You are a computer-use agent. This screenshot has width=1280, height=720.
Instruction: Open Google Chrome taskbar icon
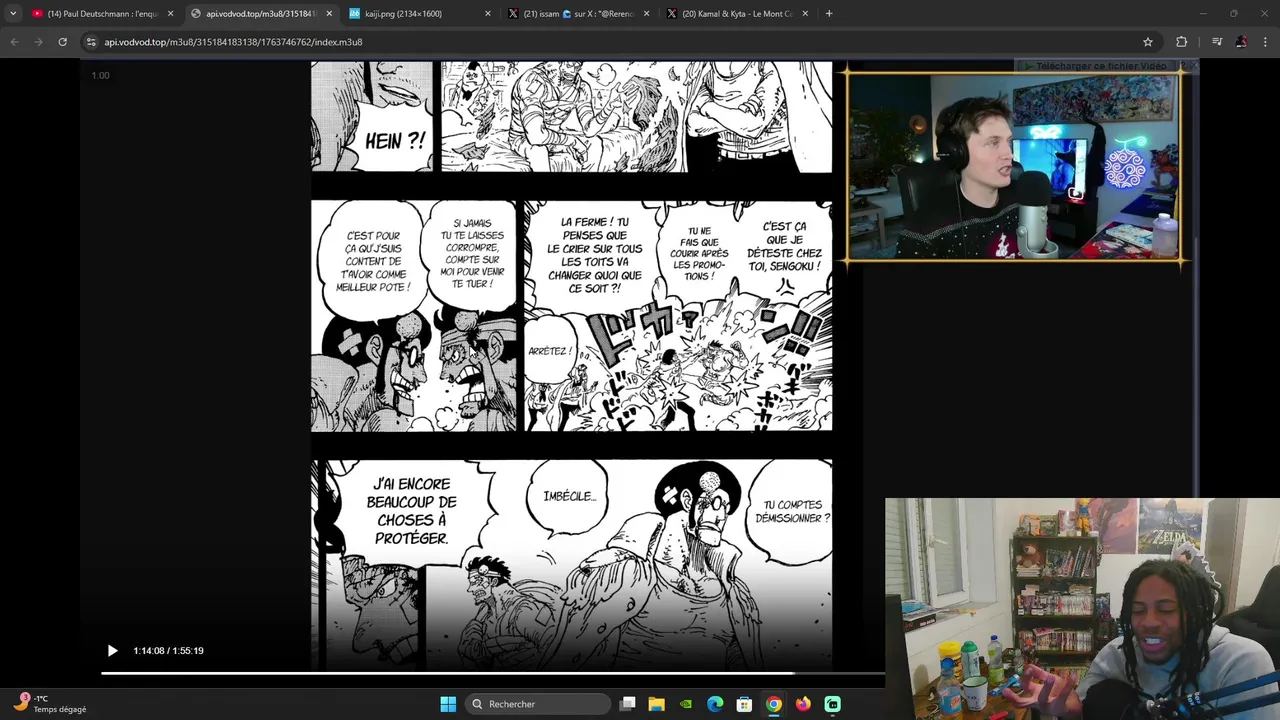tap(774, 704)
